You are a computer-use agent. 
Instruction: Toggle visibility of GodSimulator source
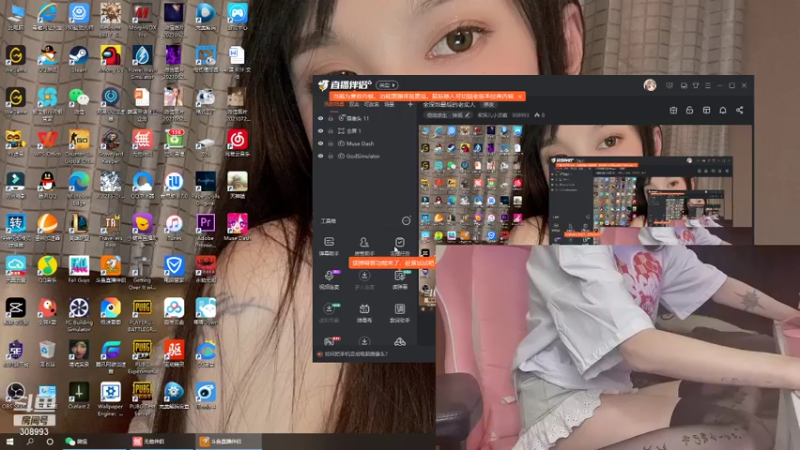(320, 156)
